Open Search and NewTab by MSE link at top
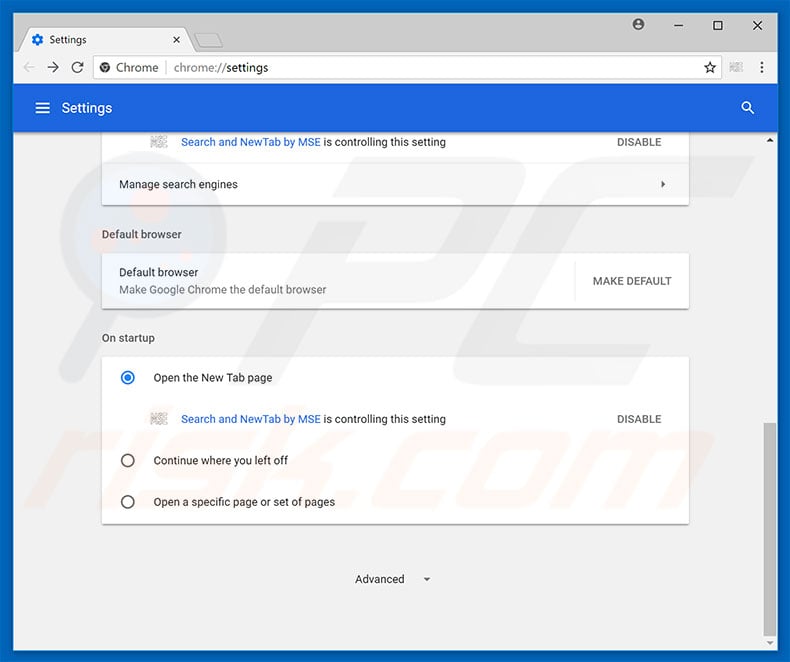Screen dimensions: 790x662 (250, 142)
